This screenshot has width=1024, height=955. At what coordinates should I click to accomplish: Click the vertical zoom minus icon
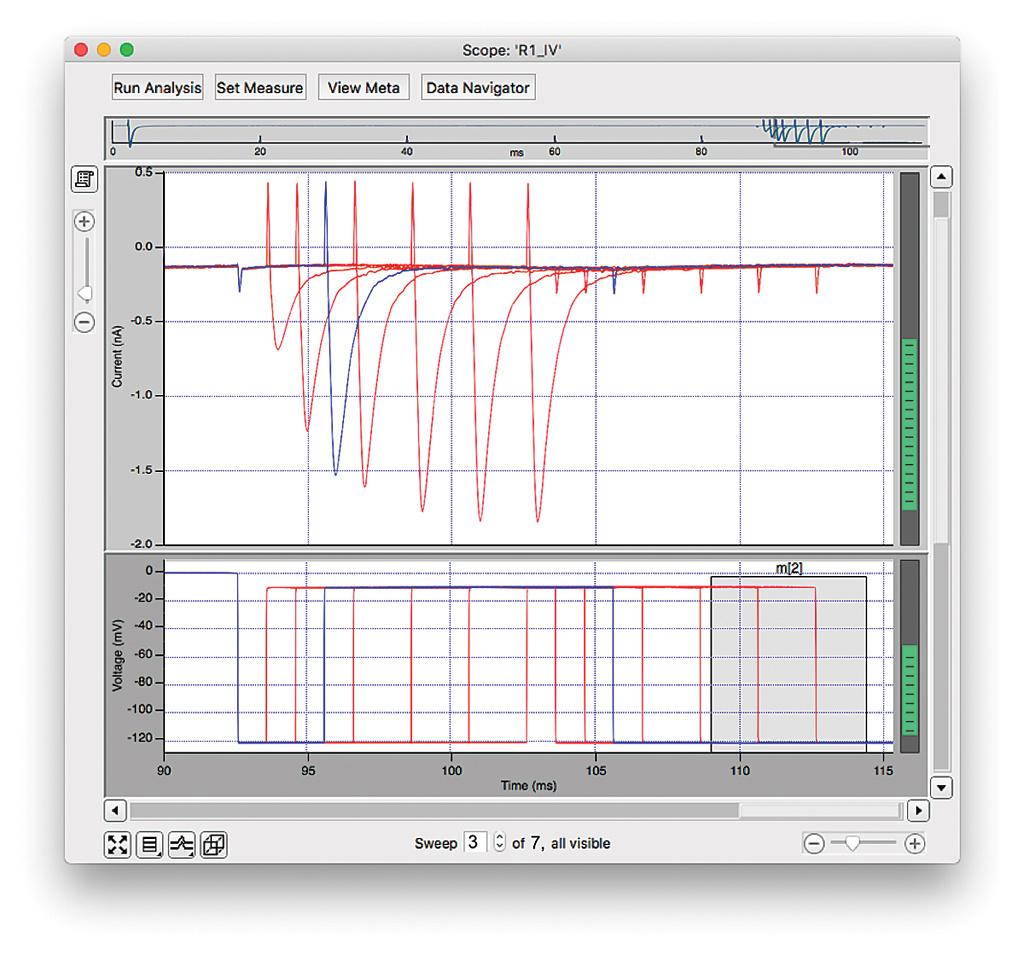85,322
